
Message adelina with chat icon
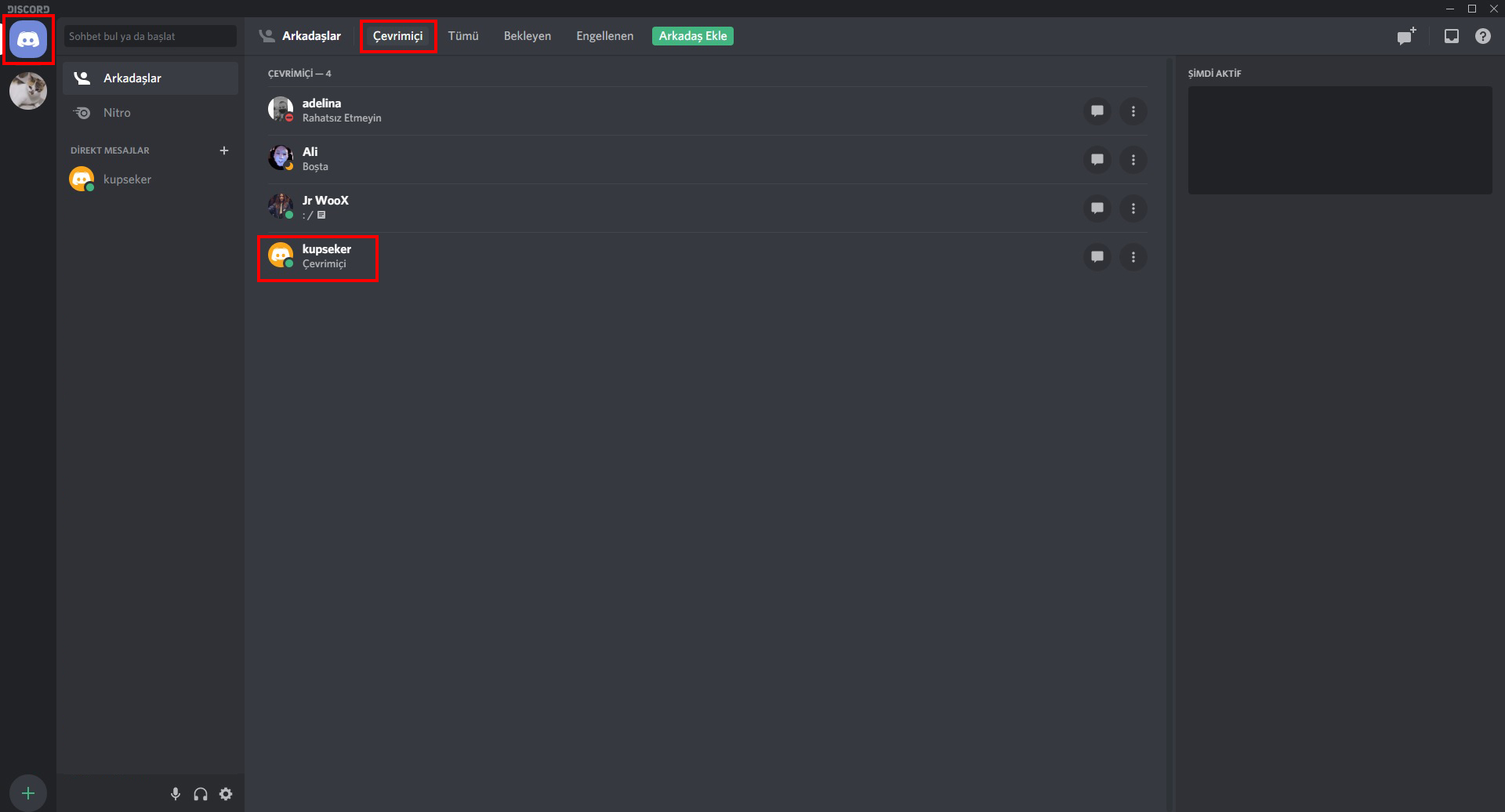[1097, 111]
